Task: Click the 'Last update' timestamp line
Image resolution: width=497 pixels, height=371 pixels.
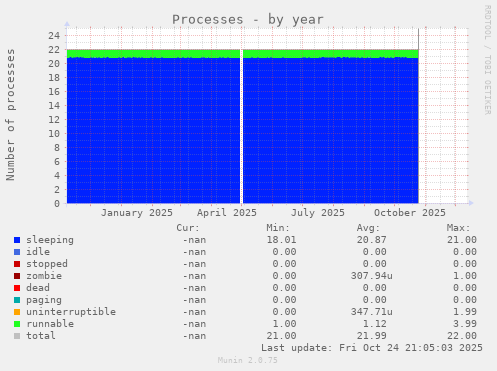Action: tap(372, 348)
